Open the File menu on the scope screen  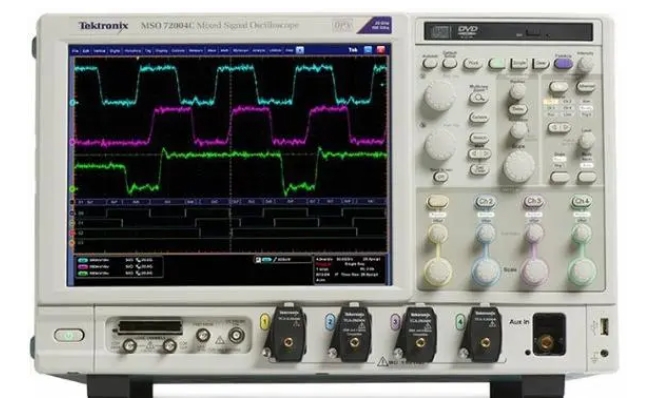coord(75,51)
